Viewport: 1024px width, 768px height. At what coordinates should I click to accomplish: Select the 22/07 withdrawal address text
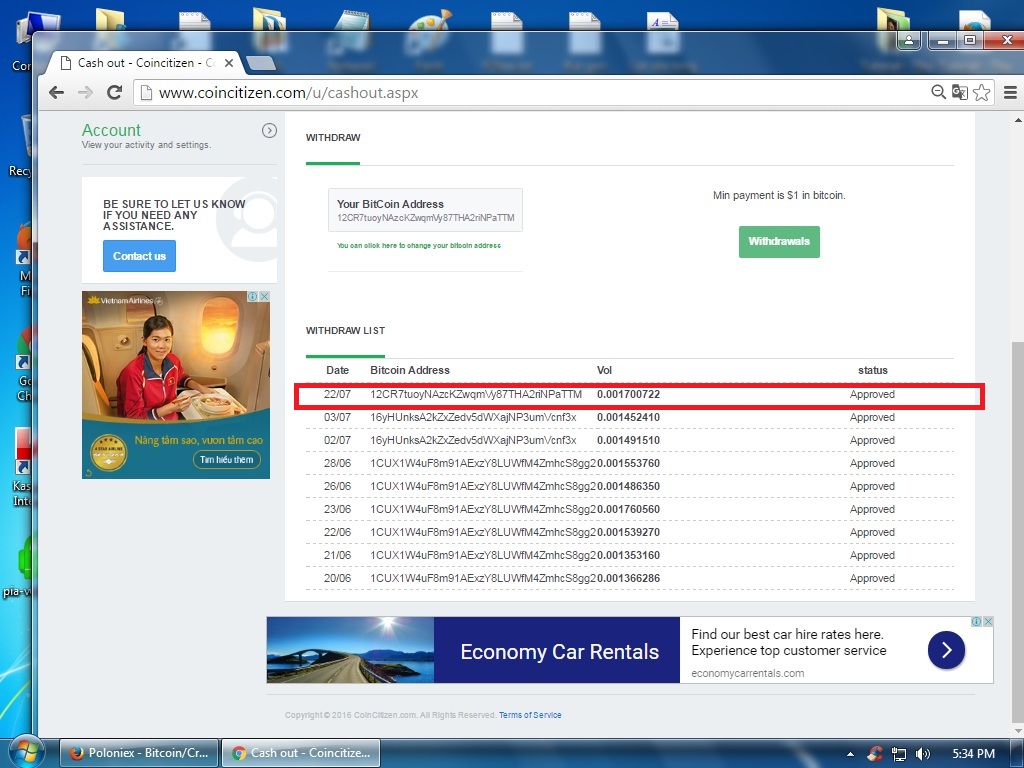[x=475, y=394]
